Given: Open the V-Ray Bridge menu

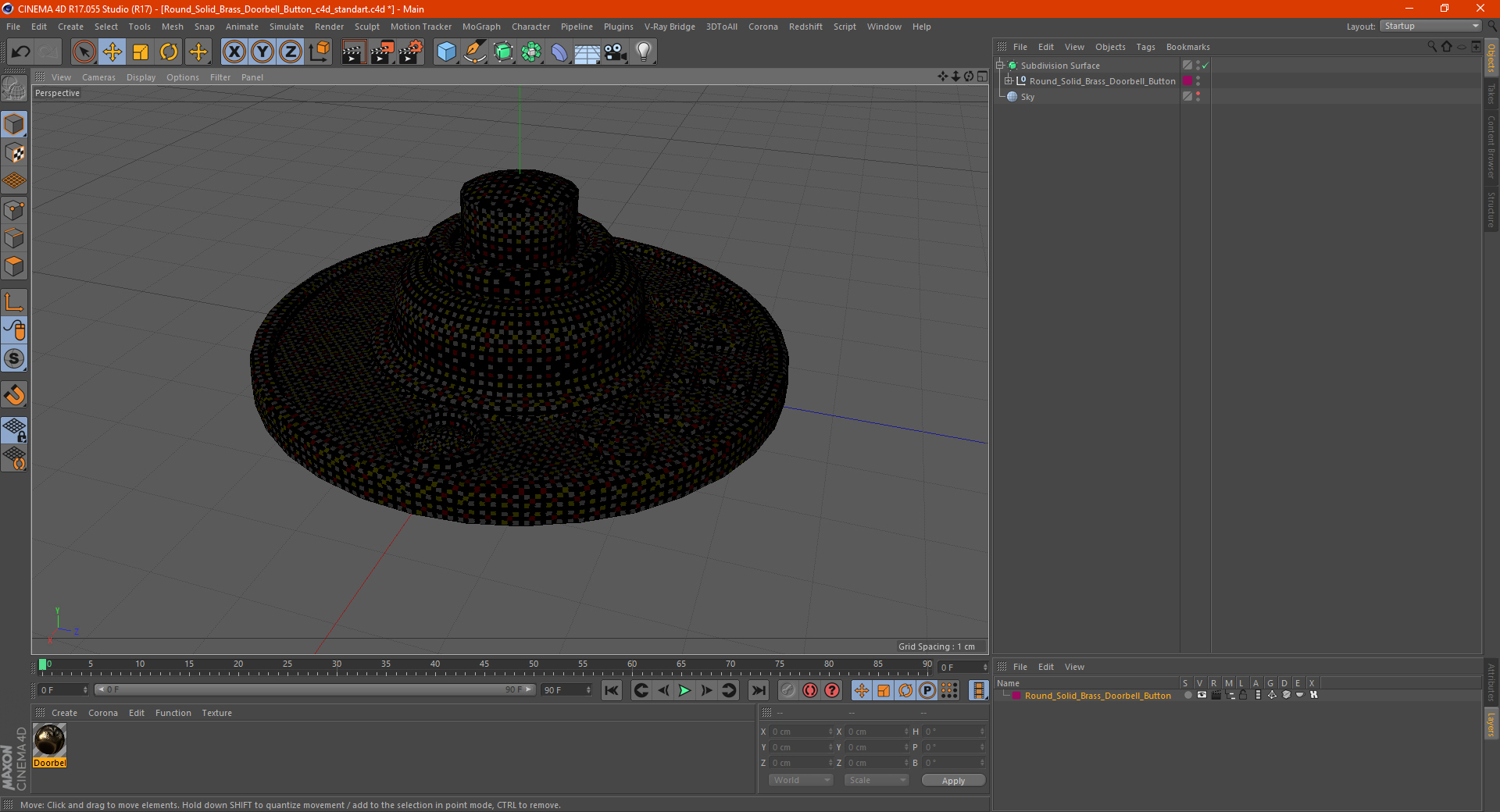Looking at the screenshot, I should [x=670, y=27].
